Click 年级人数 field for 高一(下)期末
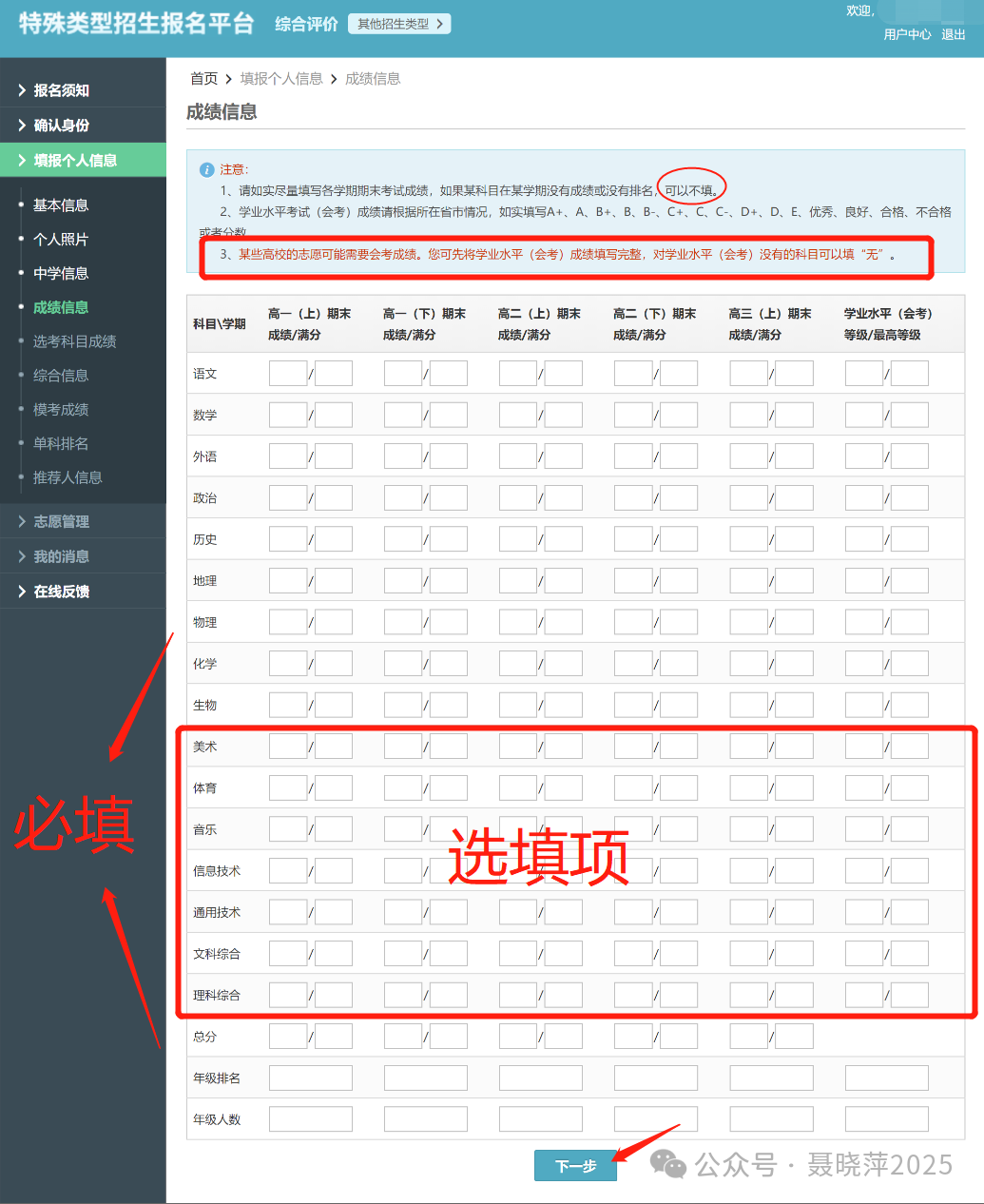This screenshot has height=1204, width=984. pos(426,1118)
